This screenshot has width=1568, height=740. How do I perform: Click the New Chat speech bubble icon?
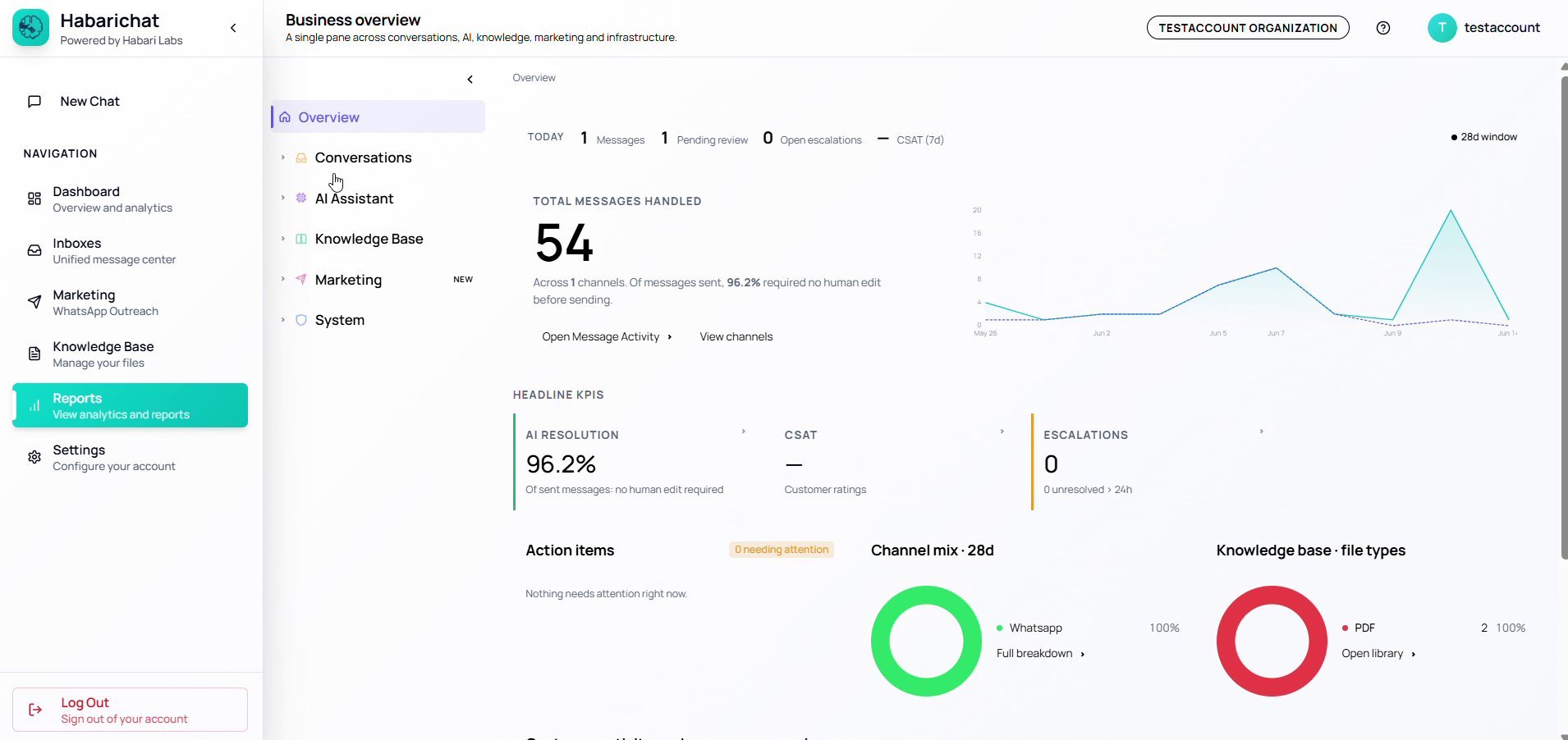pyautogui.click(x=34, y=102)
